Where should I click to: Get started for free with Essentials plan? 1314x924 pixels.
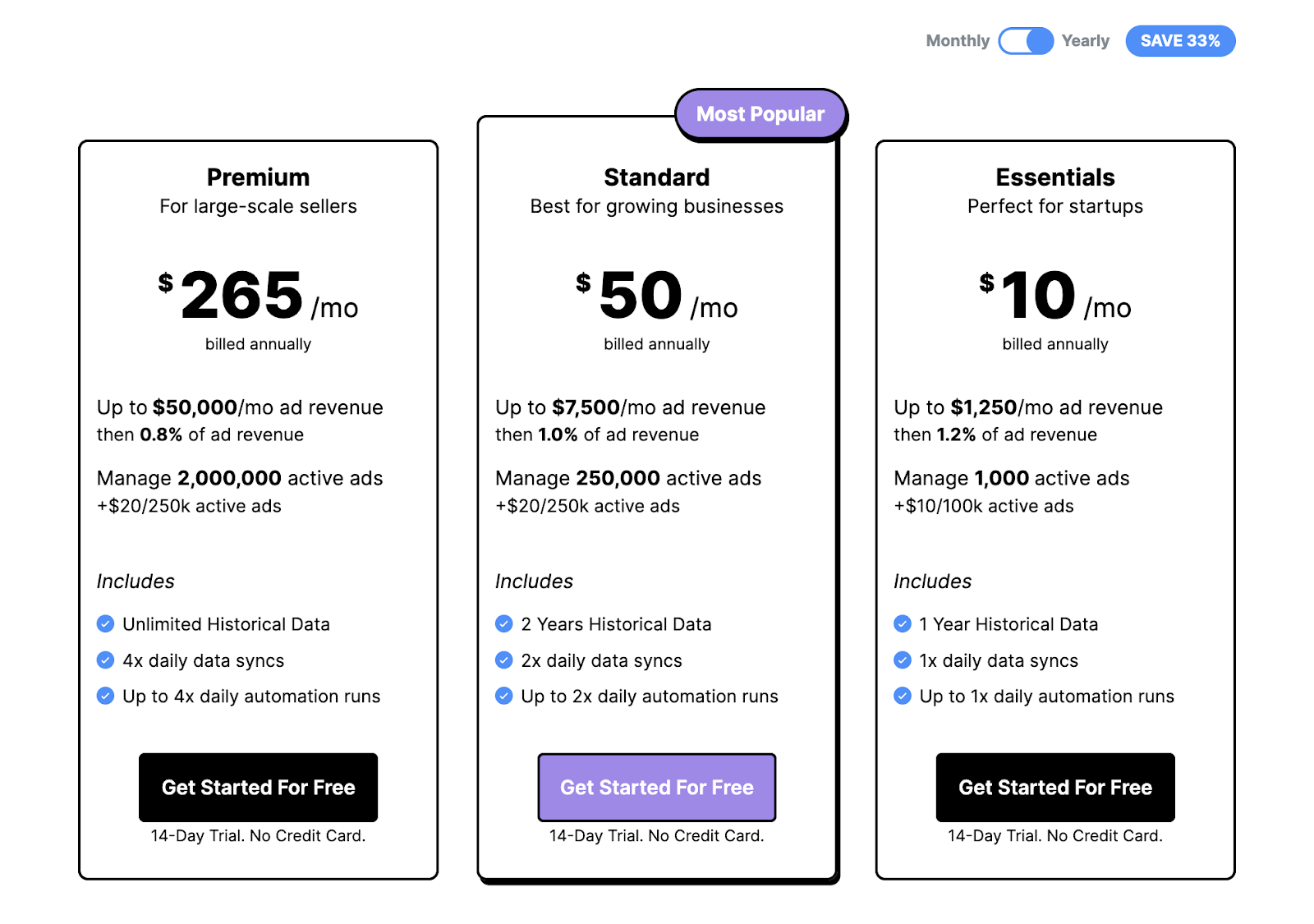pyautogui.click(x=1055, y=788)
